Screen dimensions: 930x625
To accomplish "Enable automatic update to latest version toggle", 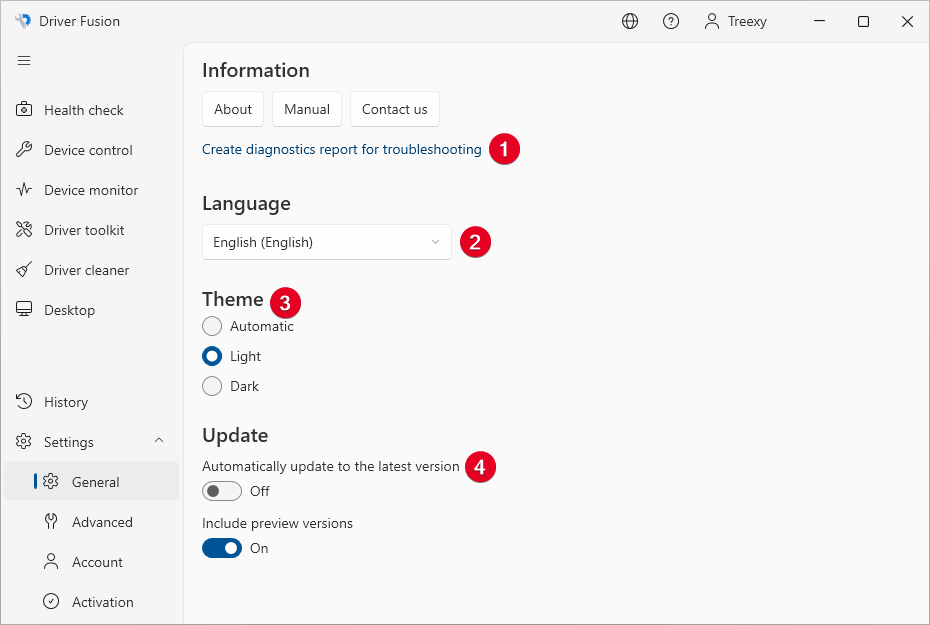I will pyautogui.click(x=222, y=491).
